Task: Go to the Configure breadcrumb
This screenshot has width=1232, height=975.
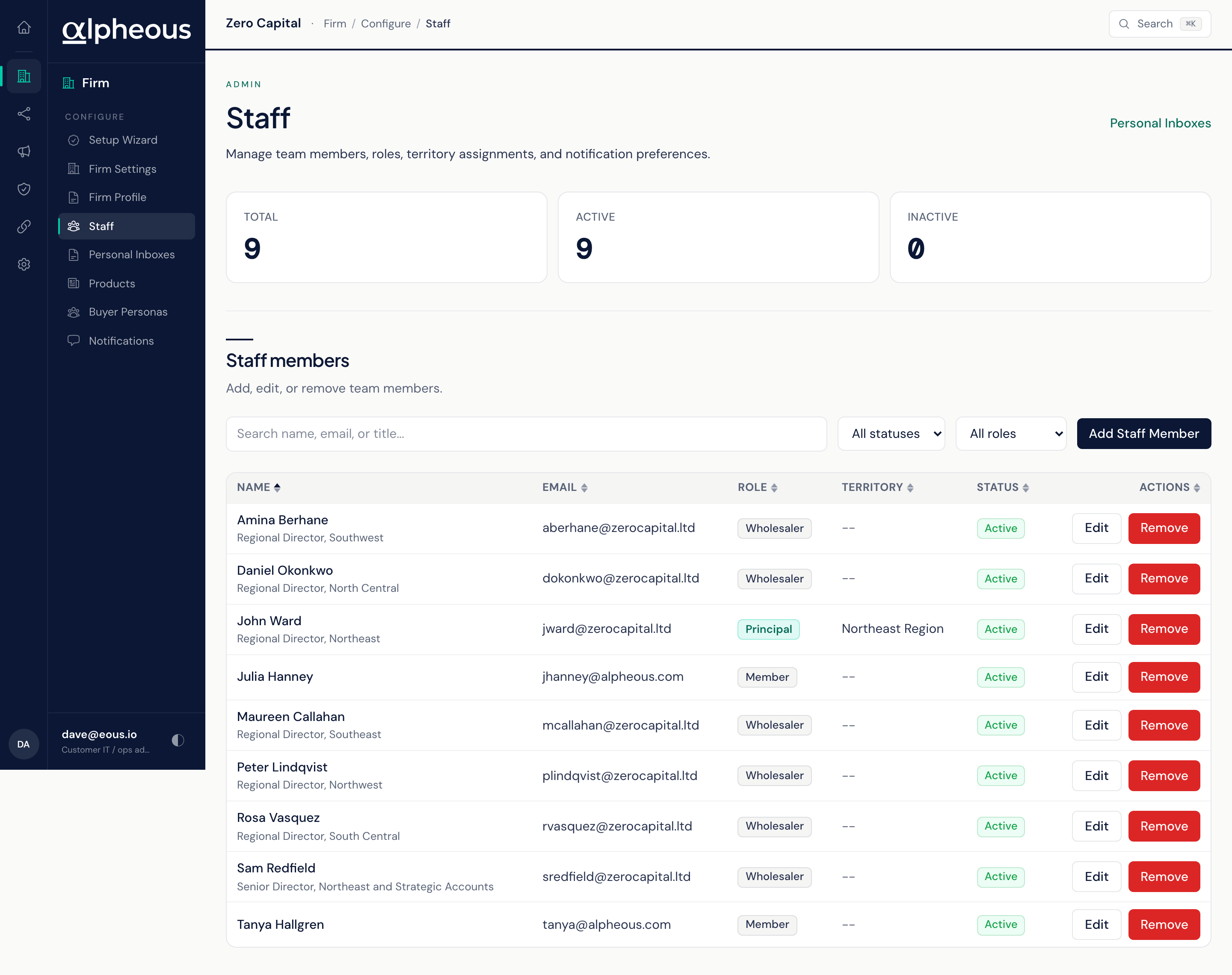Action: tap(386, 24)
